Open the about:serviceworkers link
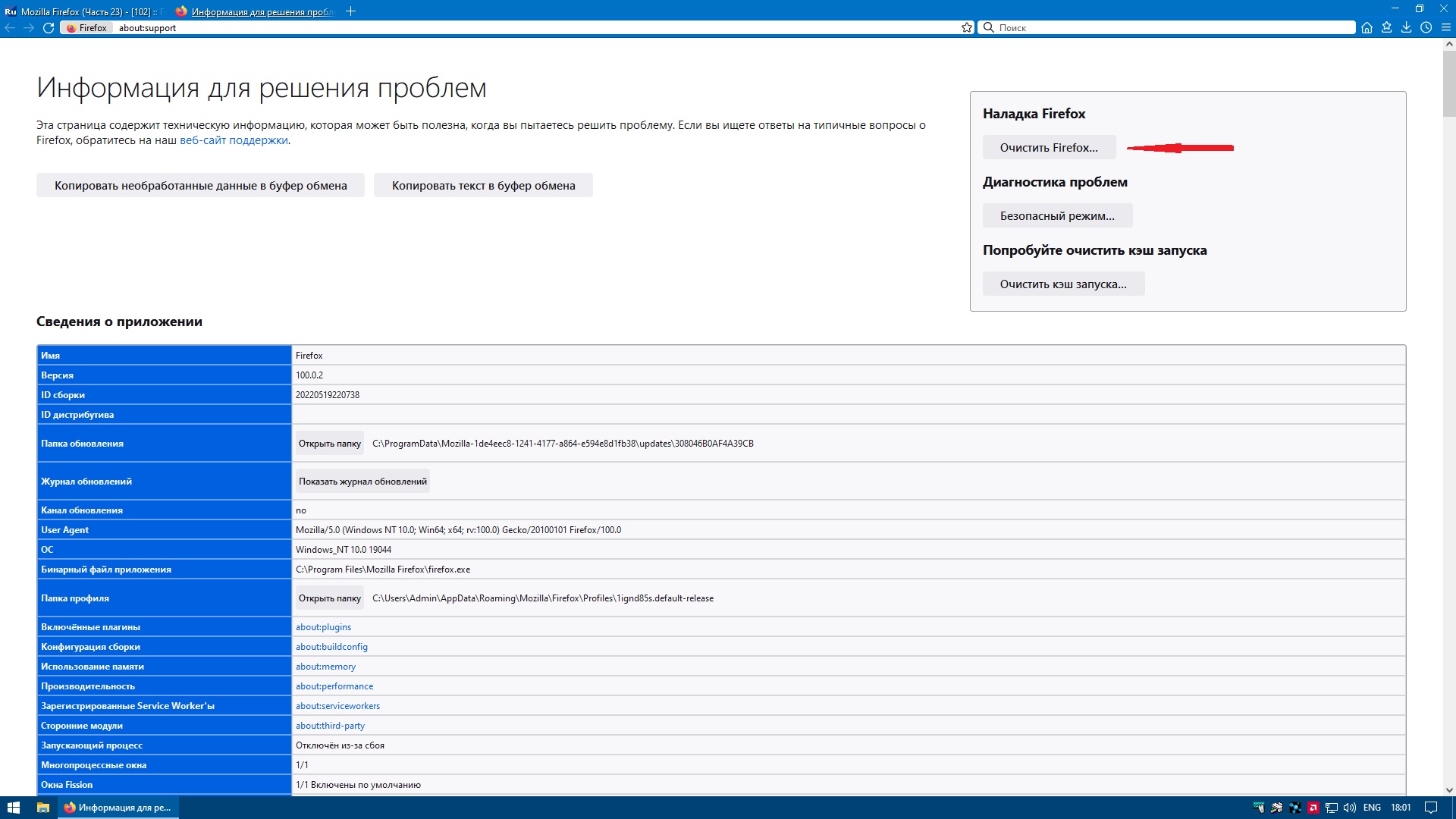 point(337,706)
